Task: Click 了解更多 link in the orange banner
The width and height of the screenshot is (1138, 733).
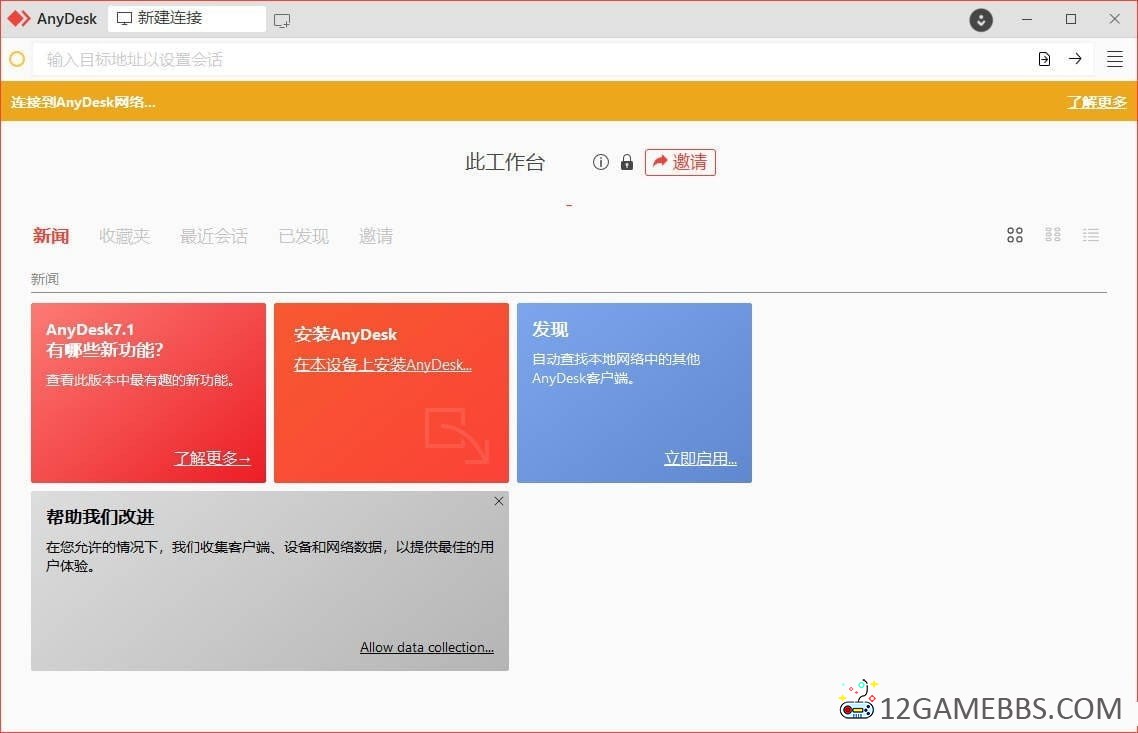Action: pos(1097,102)
